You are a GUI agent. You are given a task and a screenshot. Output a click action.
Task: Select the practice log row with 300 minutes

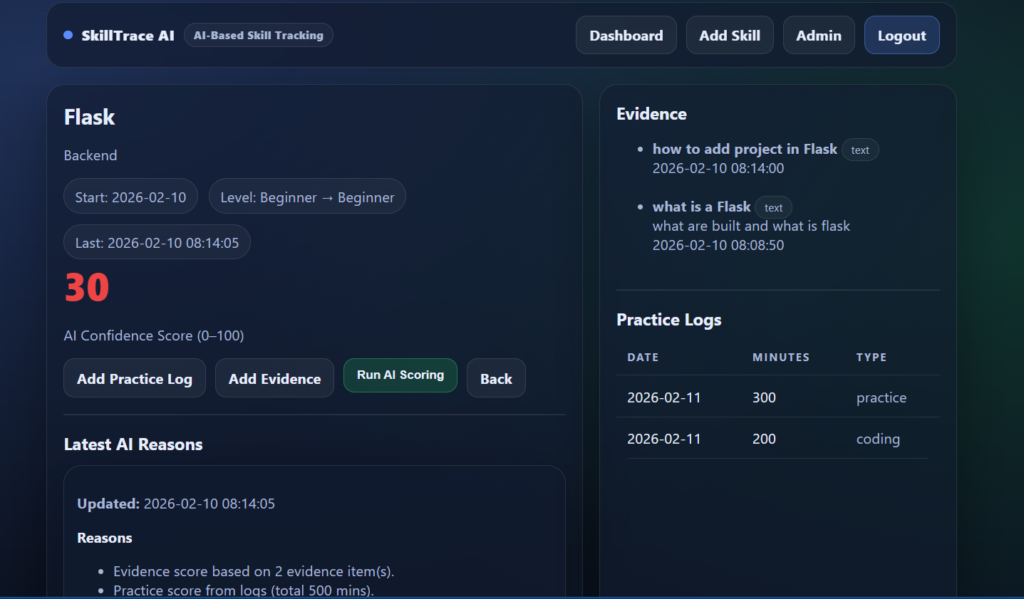tap(780, 397)
